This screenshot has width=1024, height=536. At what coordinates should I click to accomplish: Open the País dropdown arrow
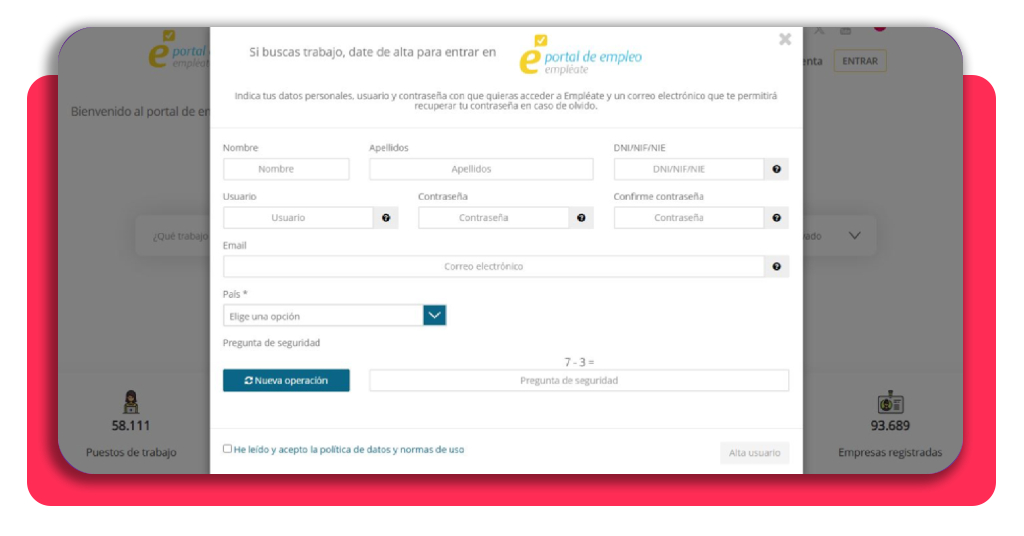(x=434, y=315)
